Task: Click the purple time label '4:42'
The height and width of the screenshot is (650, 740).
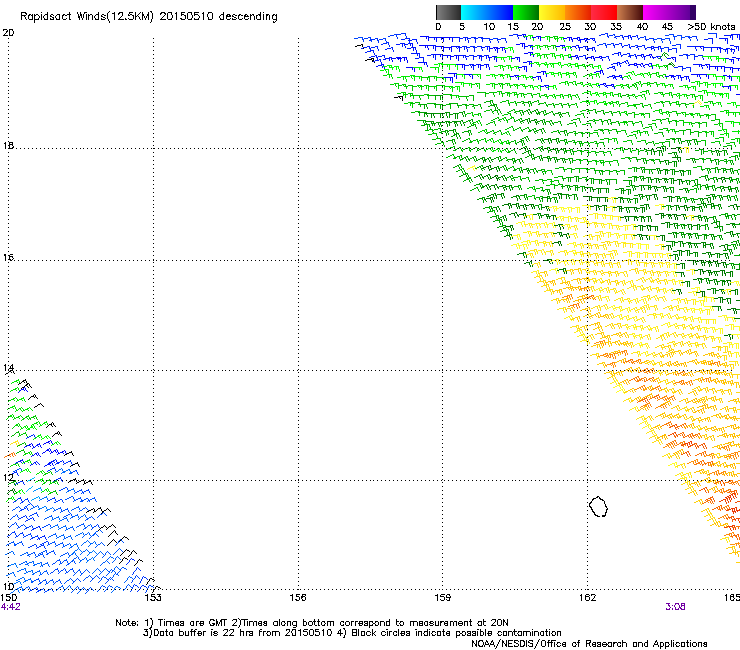Action: pyautogui.click(x=10, y=607)
